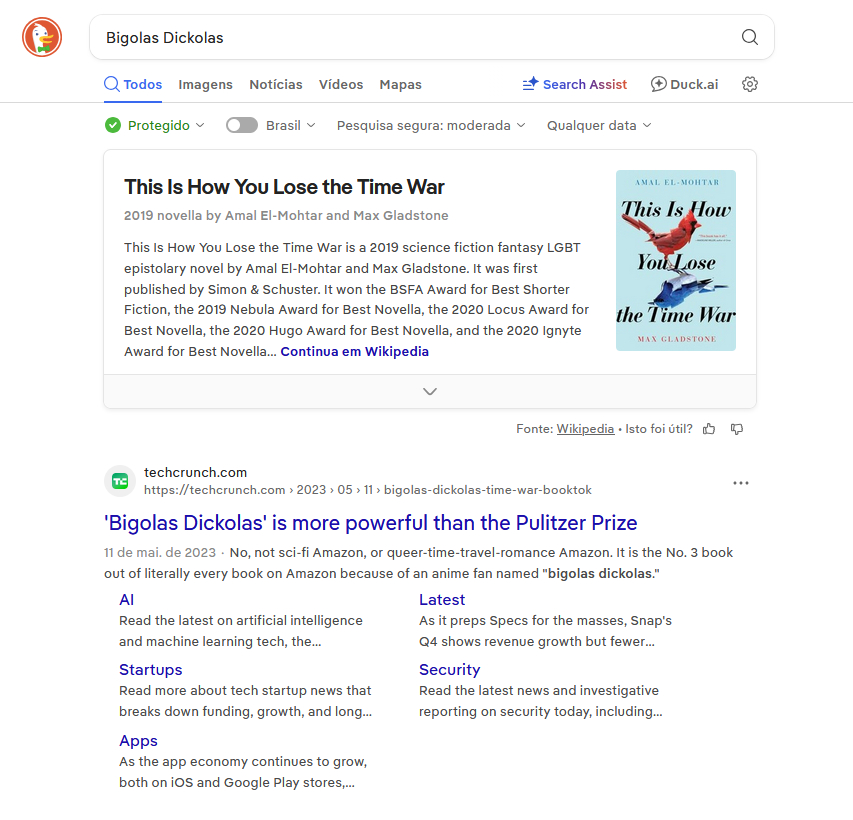Open the Protegido protection dropdown
The width and height of the screenshot is (853, 820).
[x=155, y=125]
